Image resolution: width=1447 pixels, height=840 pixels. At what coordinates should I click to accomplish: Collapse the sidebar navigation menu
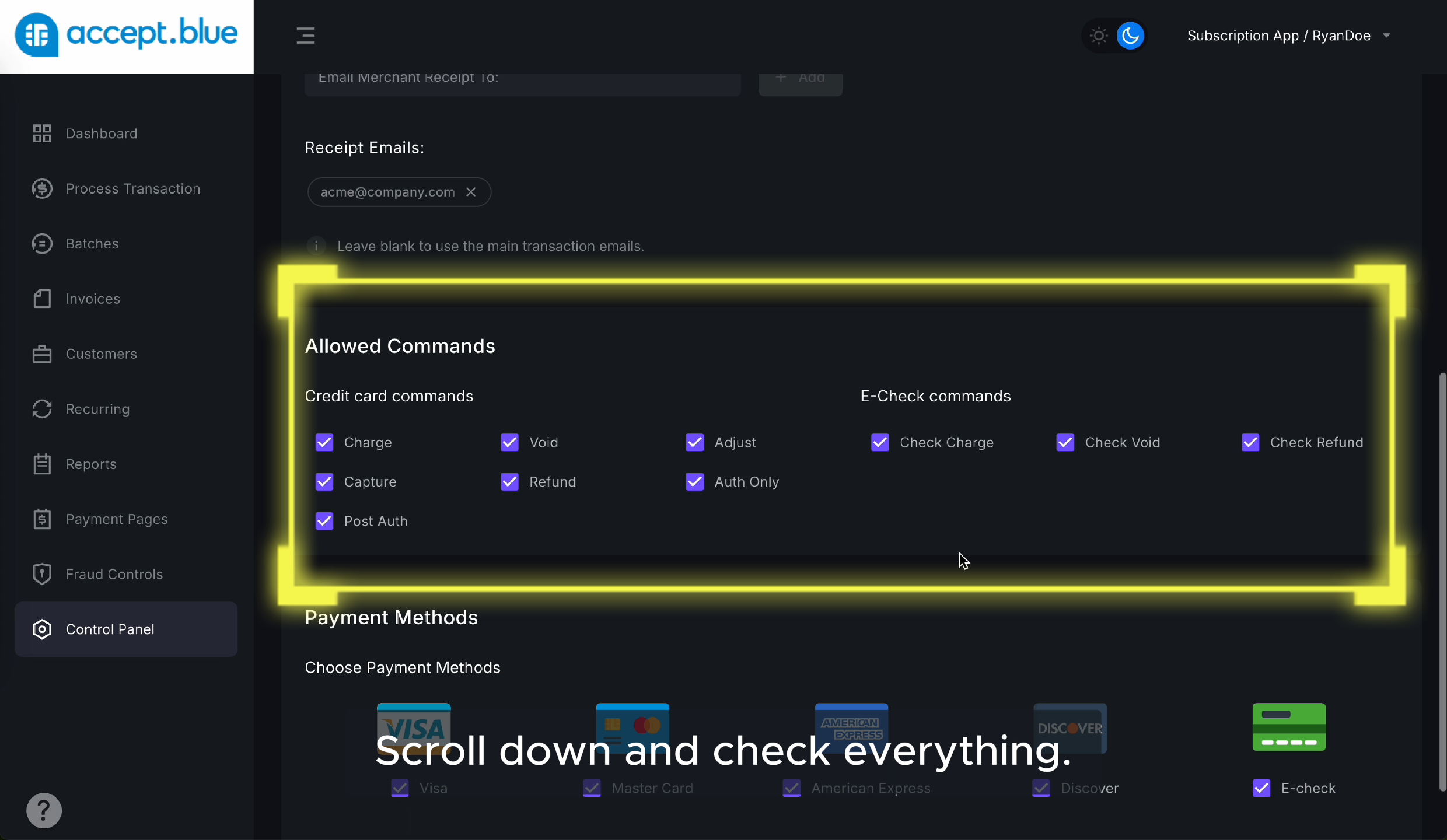pyautogui.click(x=306, y=35)
